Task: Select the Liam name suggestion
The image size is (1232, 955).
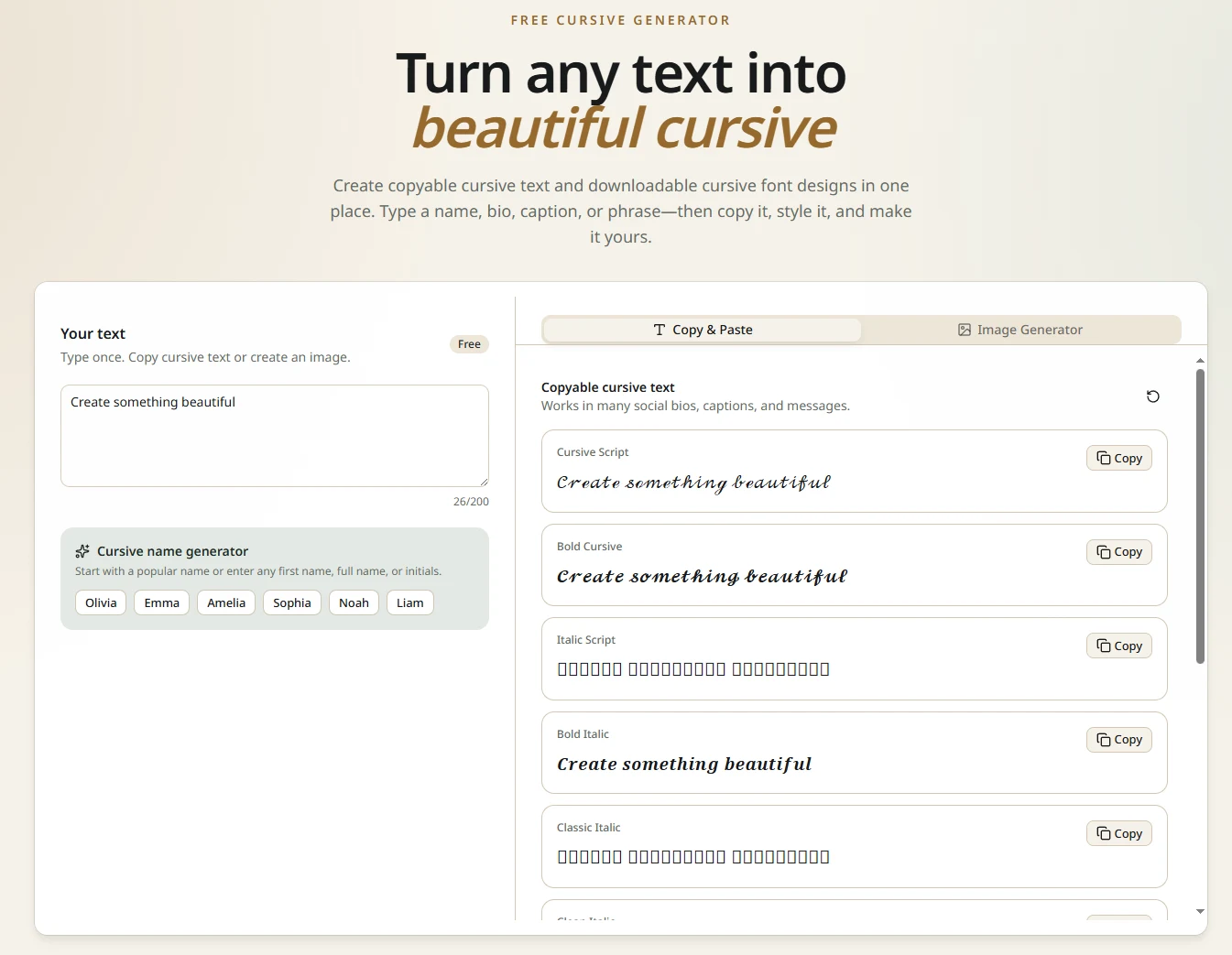Action: point(410,602)
